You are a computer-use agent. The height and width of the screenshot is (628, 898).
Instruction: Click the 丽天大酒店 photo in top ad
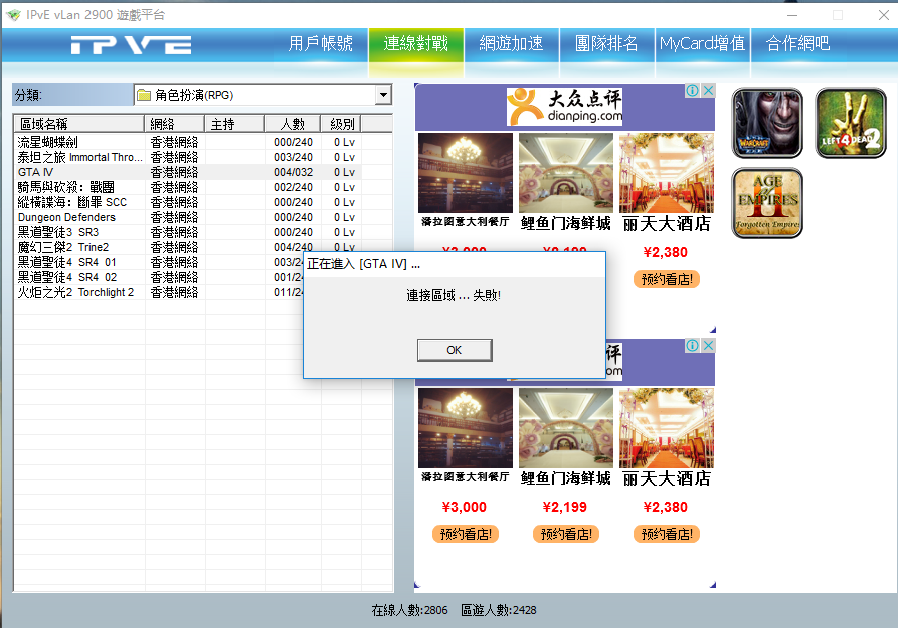(666, 172)
